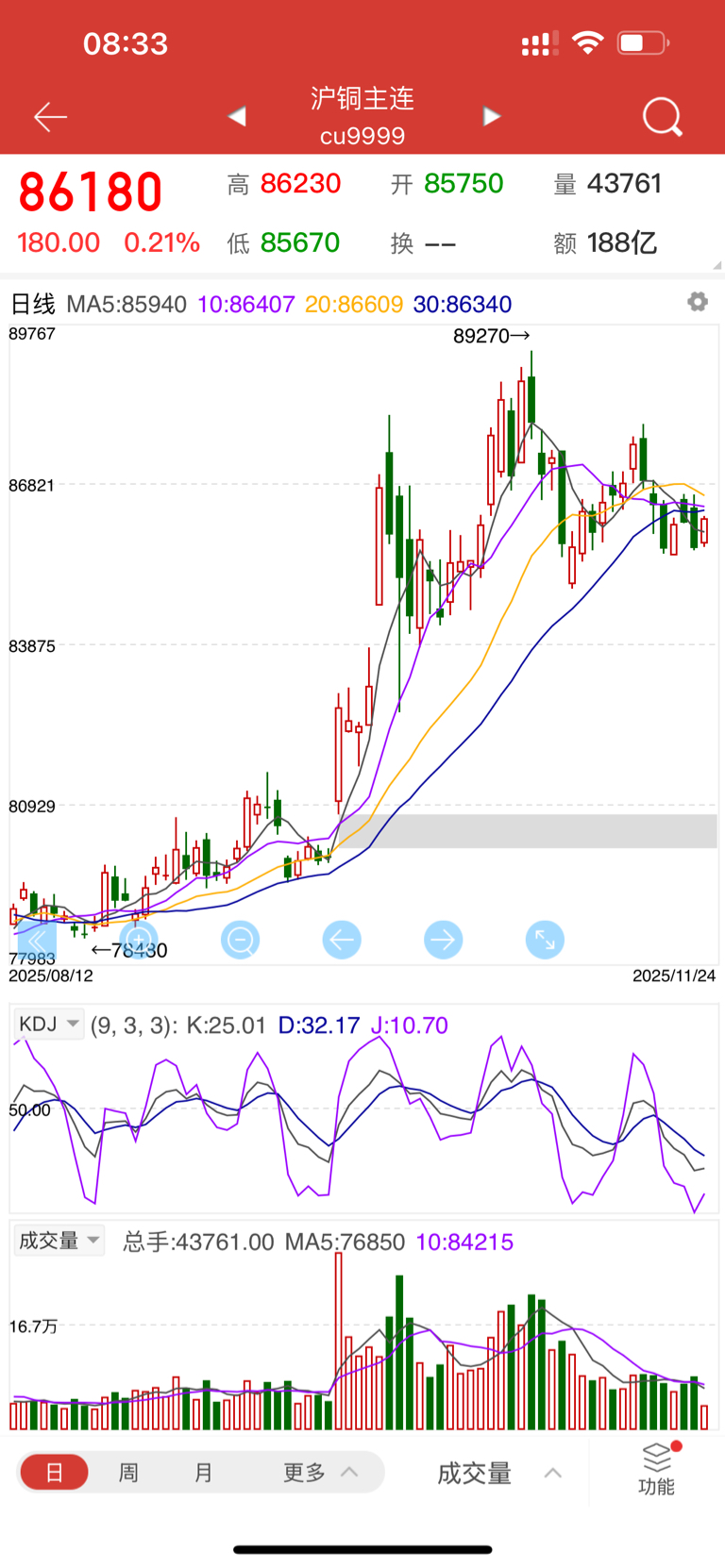Expand bottom 成交量 indicator selector
The image size is (725, 1568).
tap(500, 1473)
